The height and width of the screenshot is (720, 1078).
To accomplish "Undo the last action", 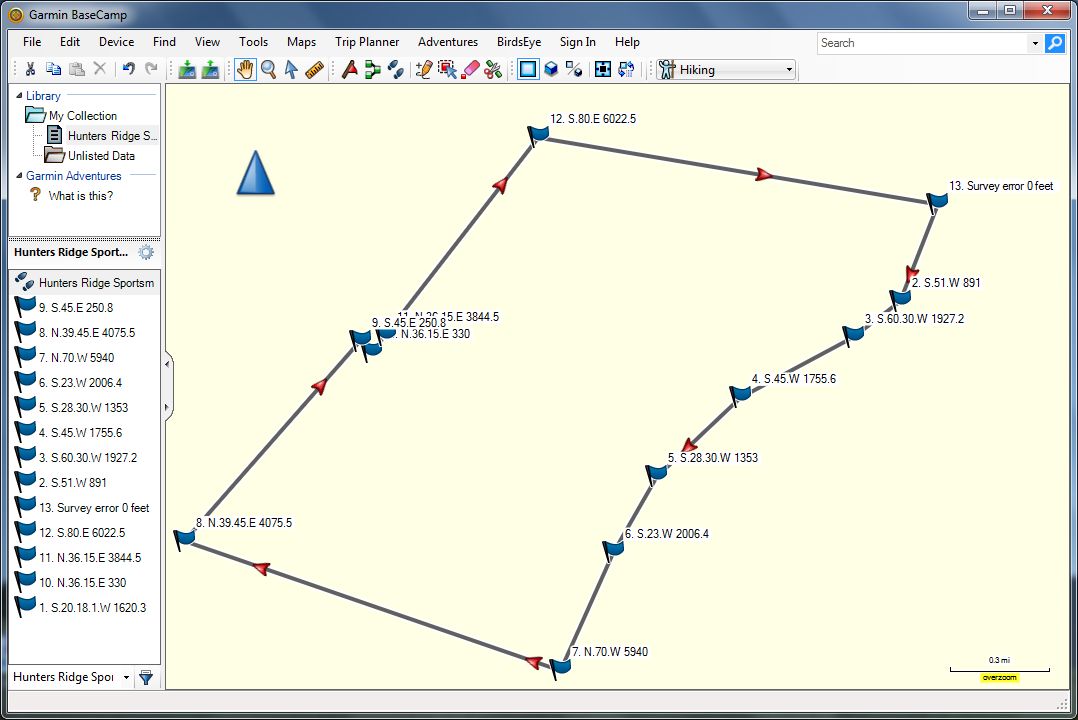I will click(x=129, y=69).
